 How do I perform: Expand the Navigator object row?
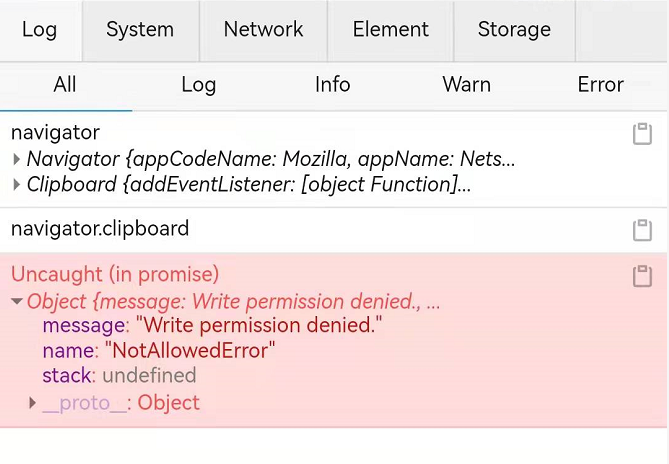click(17, 160)
